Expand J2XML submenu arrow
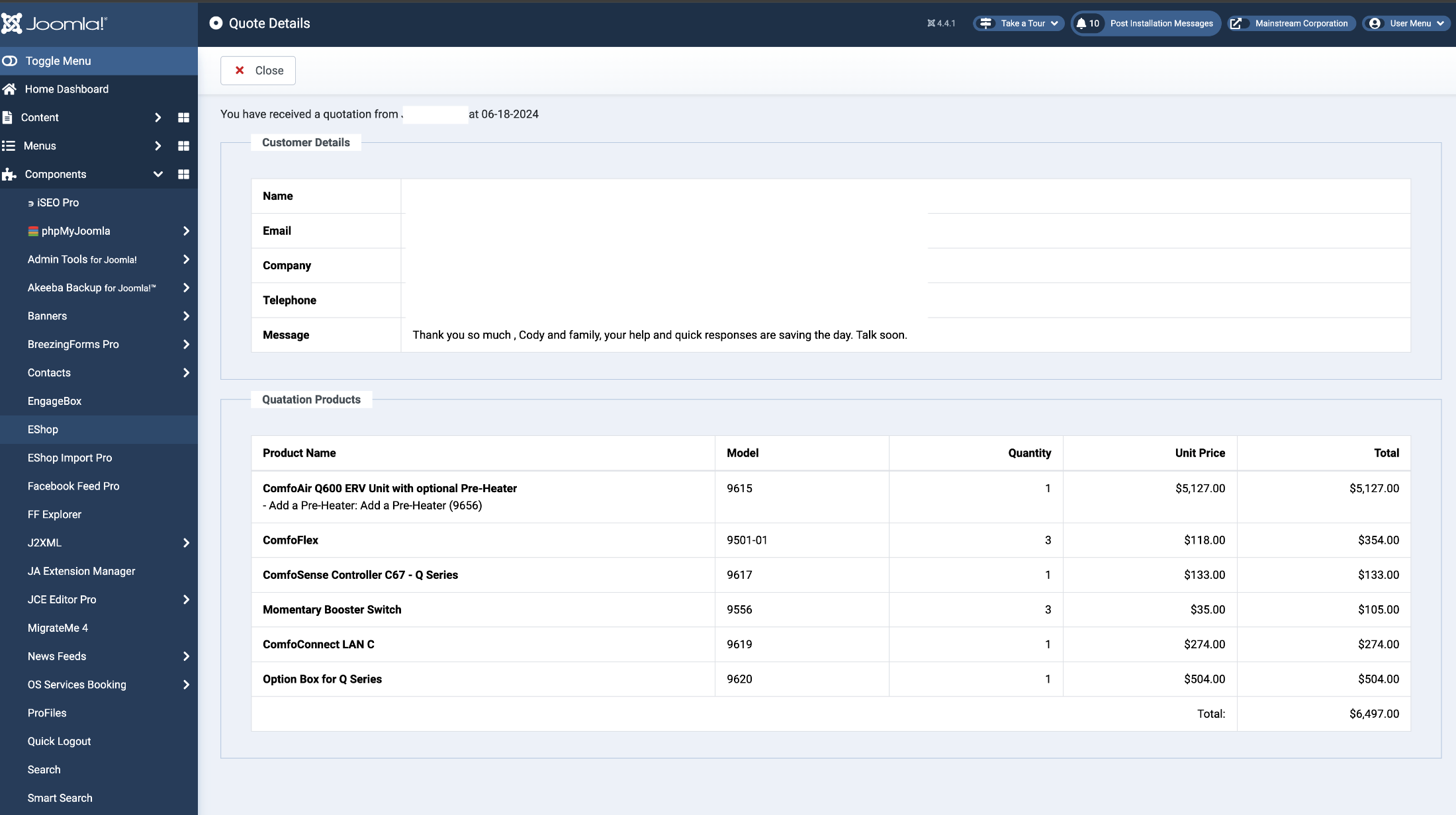Image resolution: width=1456 pixels, height=815 pixels. [186, 544]
